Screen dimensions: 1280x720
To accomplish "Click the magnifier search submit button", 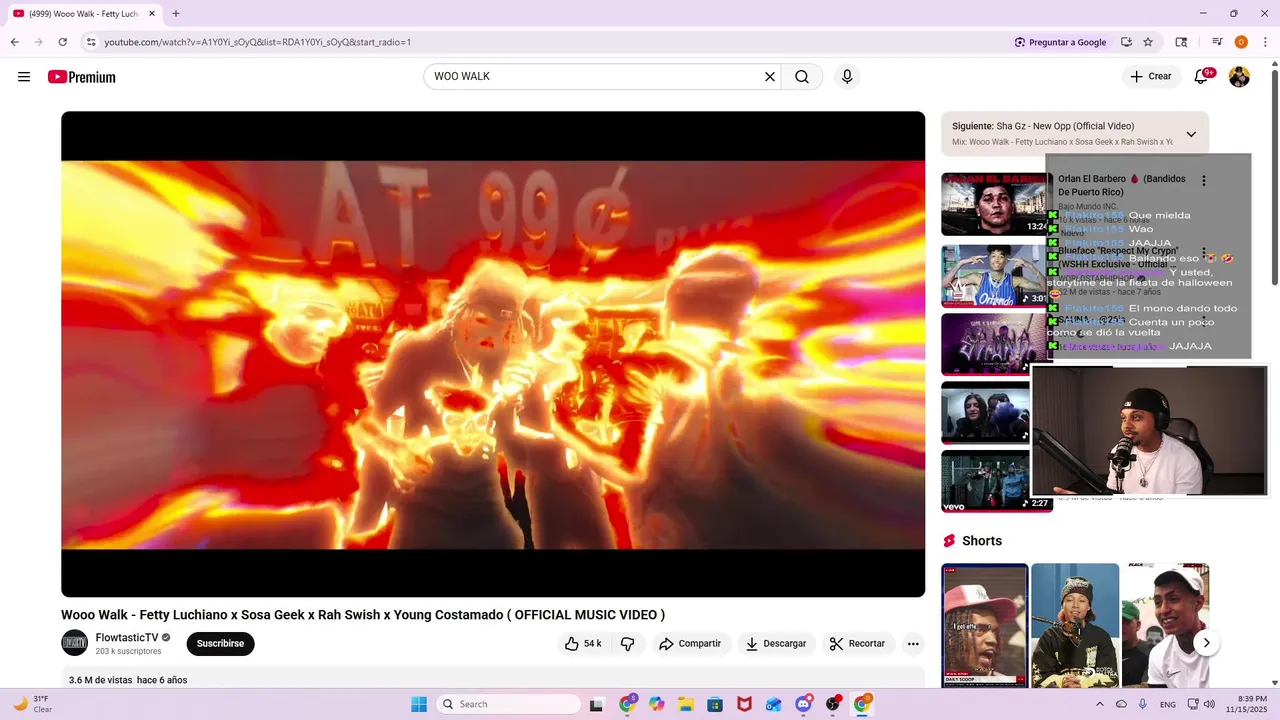I will point(802,77).
